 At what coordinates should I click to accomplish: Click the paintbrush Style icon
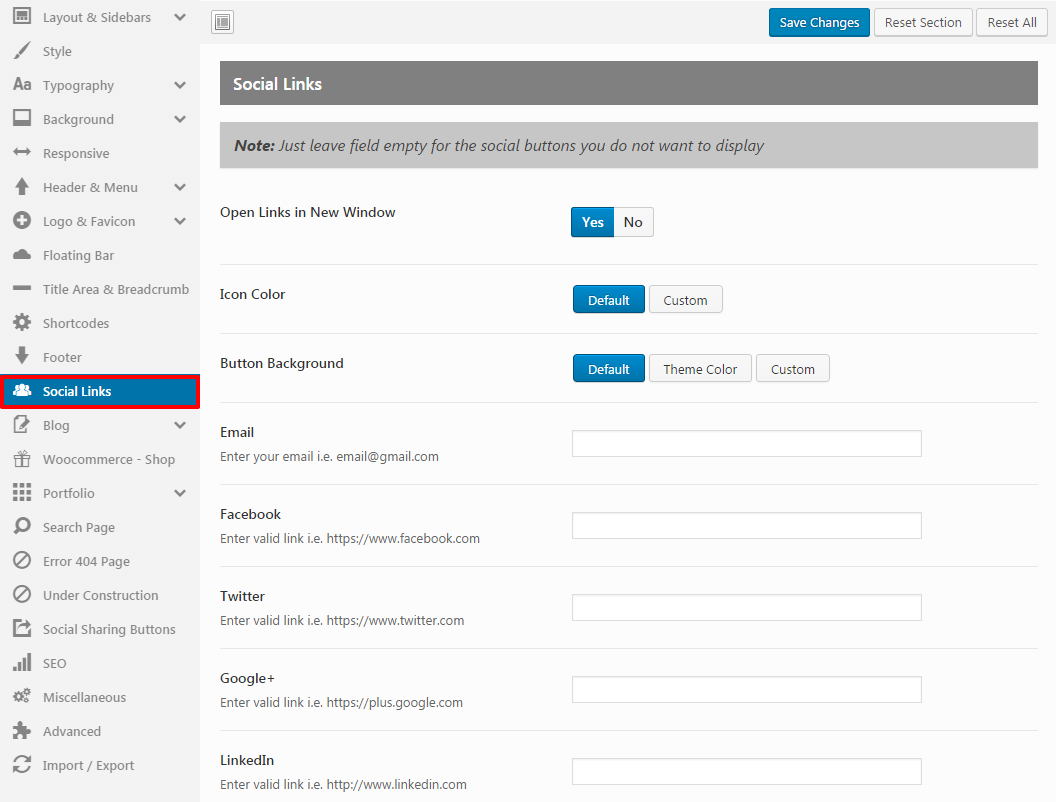click(22, 51)
